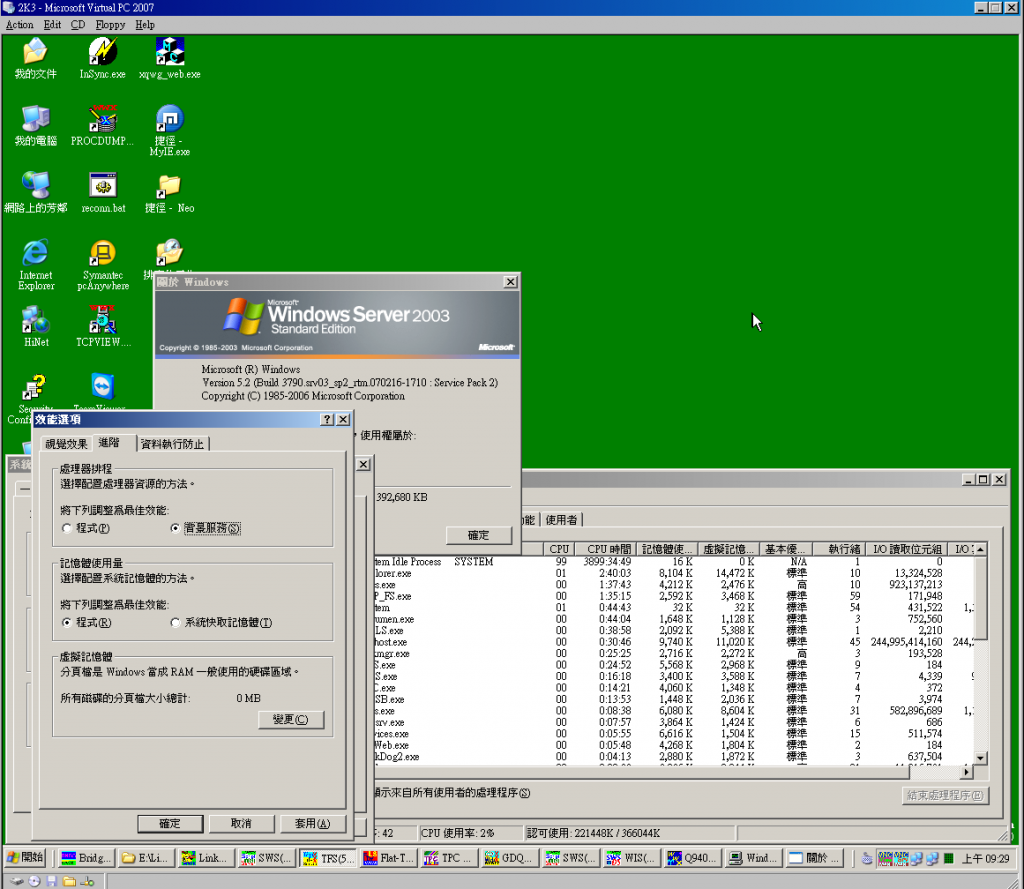Open Help menu in Virtual PC

click(x=145, y=25)
